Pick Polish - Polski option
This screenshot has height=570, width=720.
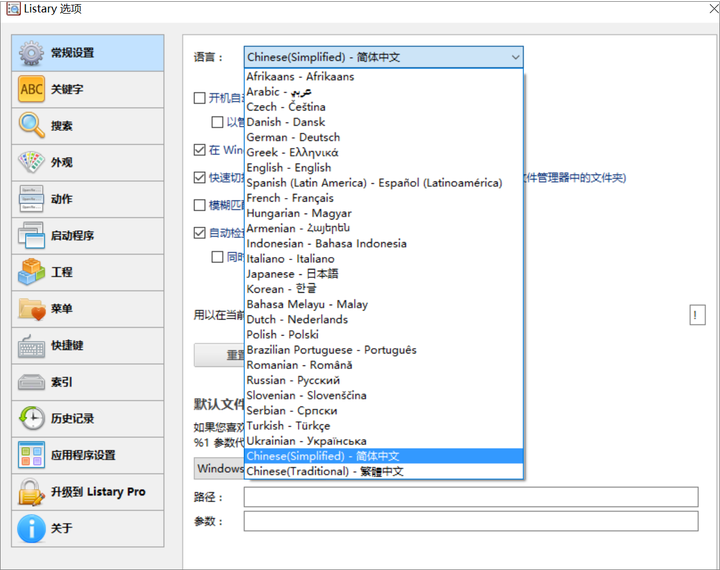click(384, 334)
